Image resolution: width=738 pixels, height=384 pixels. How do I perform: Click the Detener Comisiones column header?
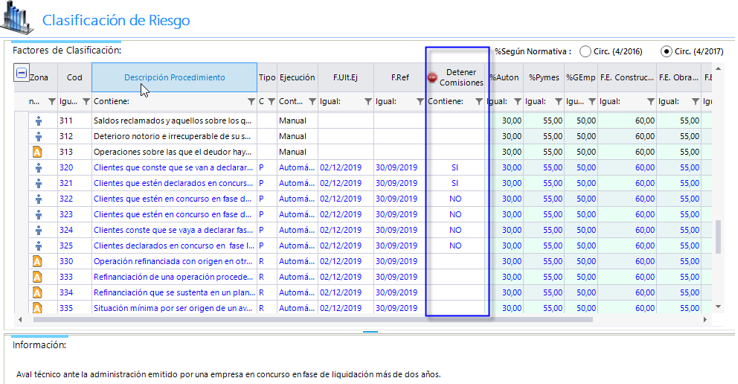(456, 77)
